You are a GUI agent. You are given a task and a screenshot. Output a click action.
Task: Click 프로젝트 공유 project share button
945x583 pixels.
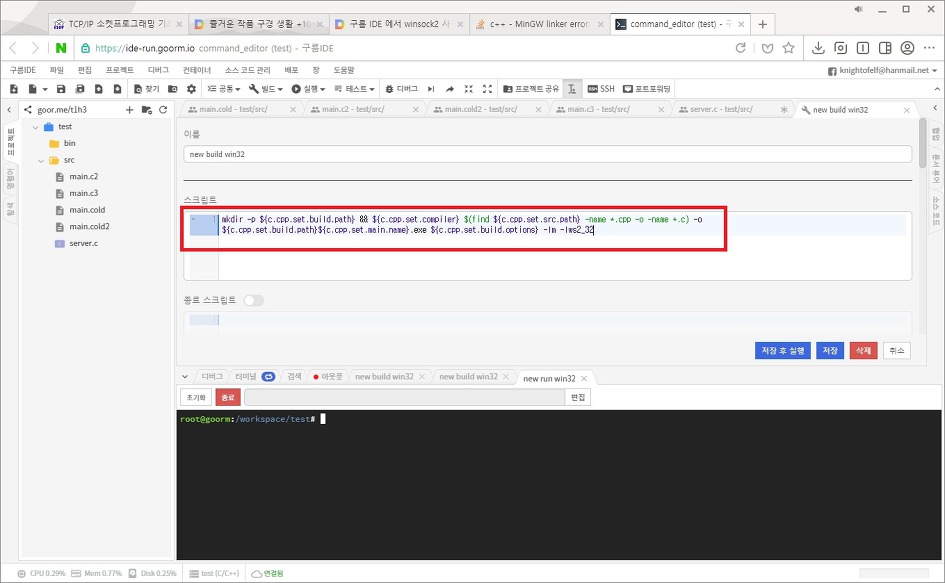click(531, 89)
